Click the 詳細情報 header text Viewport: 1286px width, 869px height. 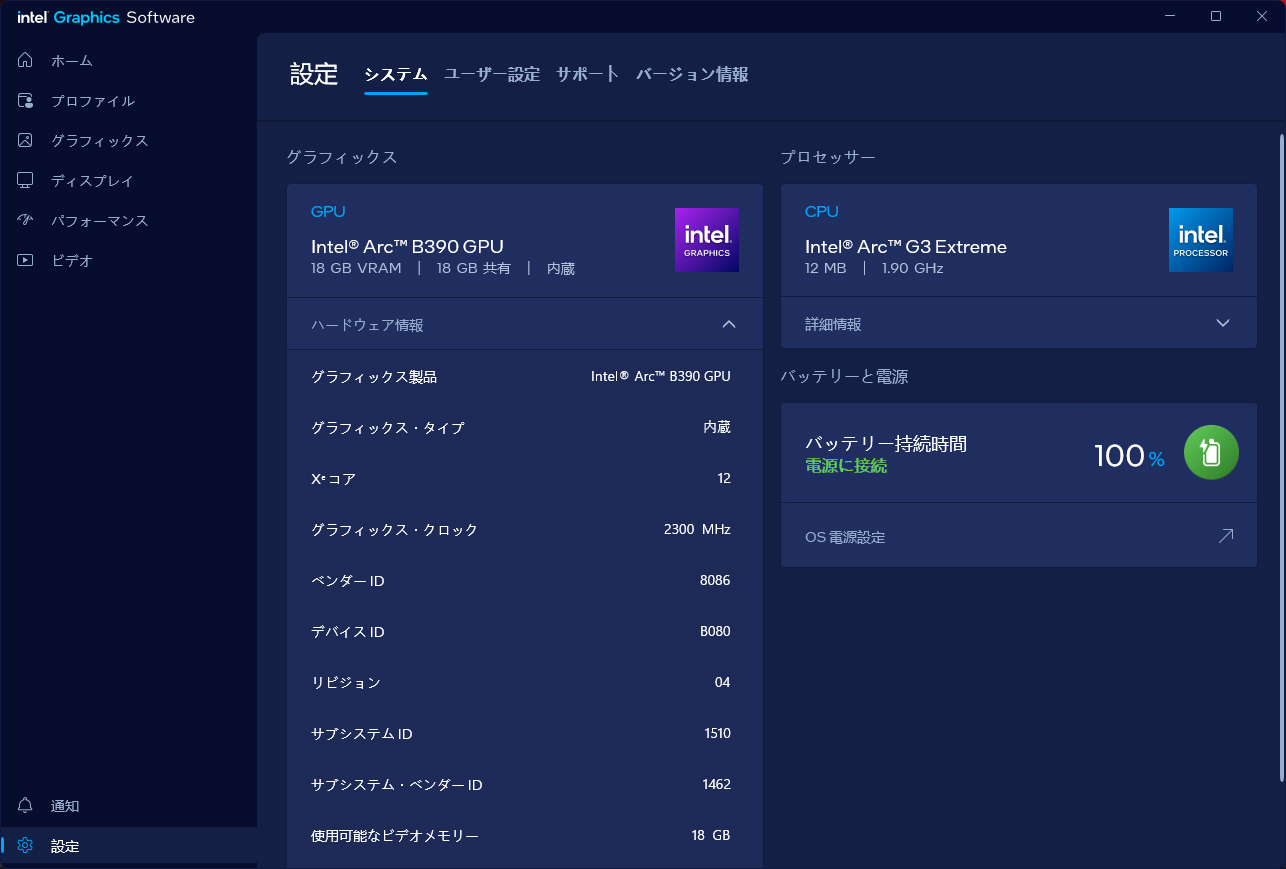(833, 325)
